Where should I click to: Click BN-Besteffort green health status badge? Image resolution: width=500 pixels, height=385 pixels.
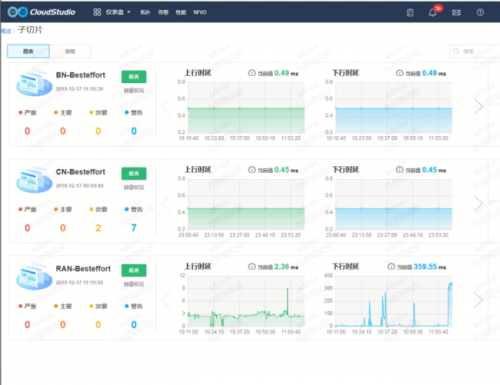click(134, 77)
